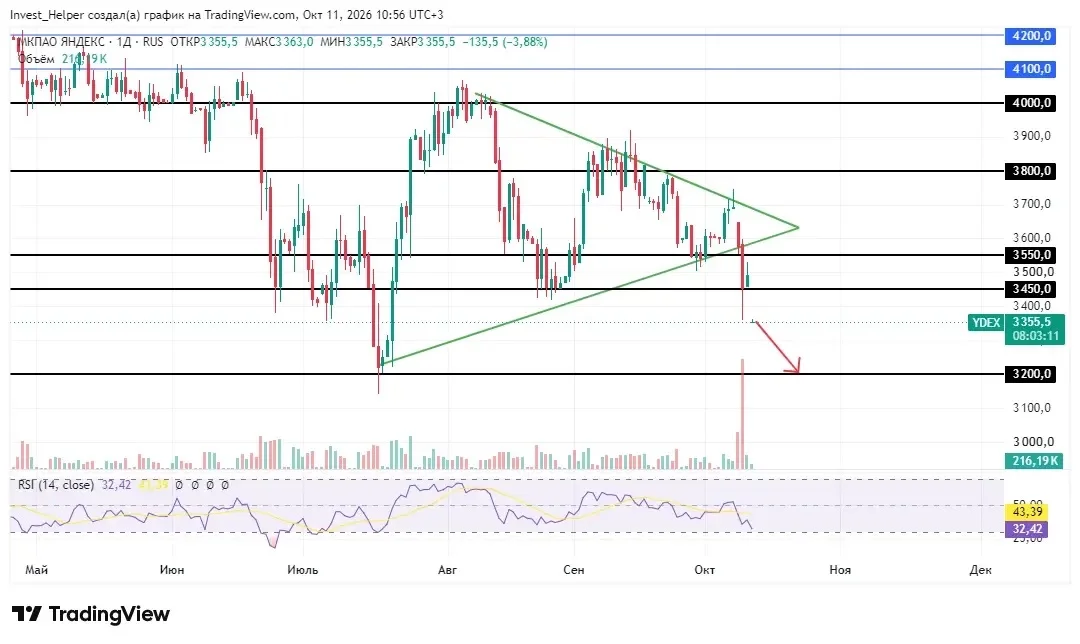1080x644 pixels.
Task: Select the 3450,0 support level label
Action: 1030,289
